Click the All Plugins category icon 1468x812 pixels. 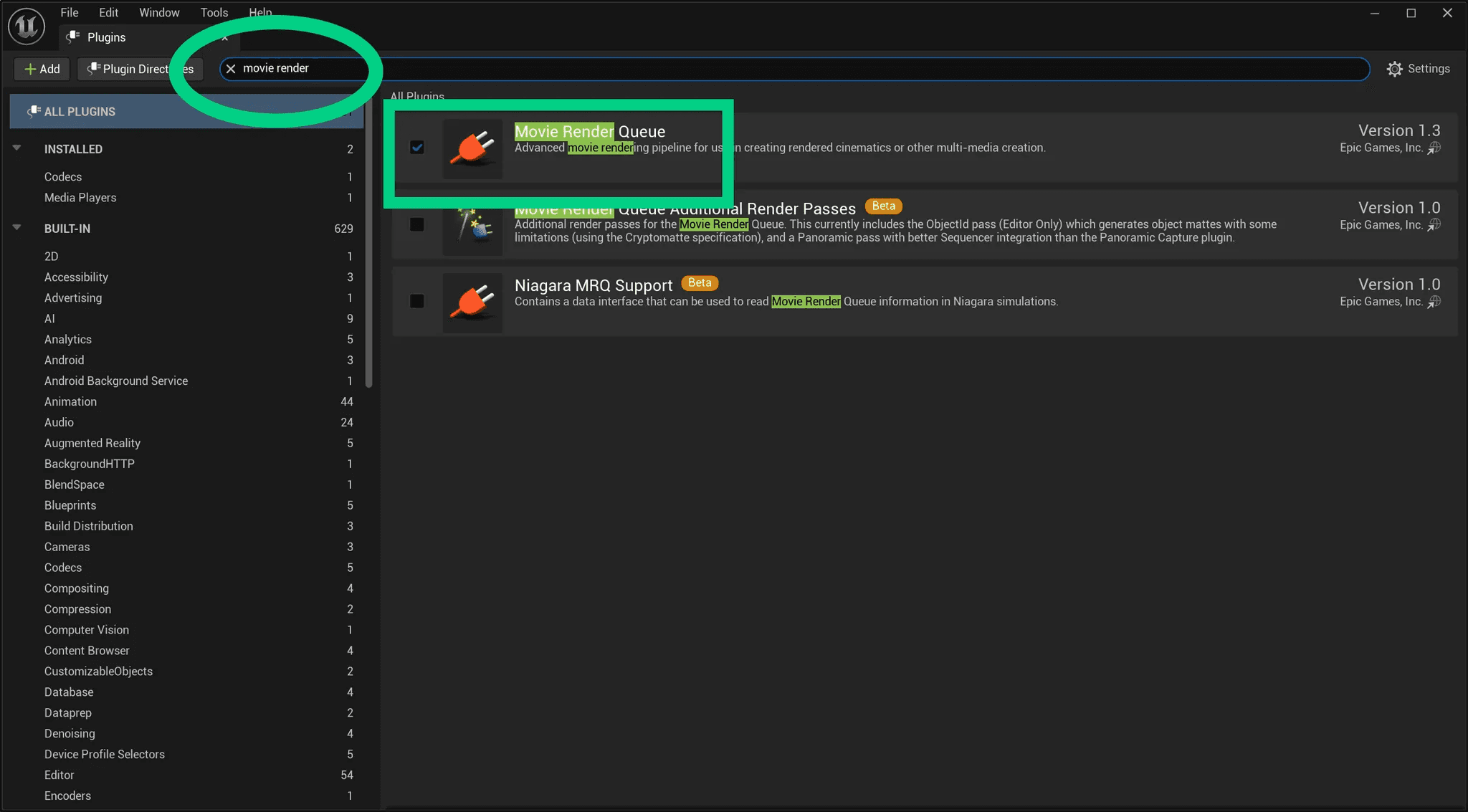pos(33,111)
